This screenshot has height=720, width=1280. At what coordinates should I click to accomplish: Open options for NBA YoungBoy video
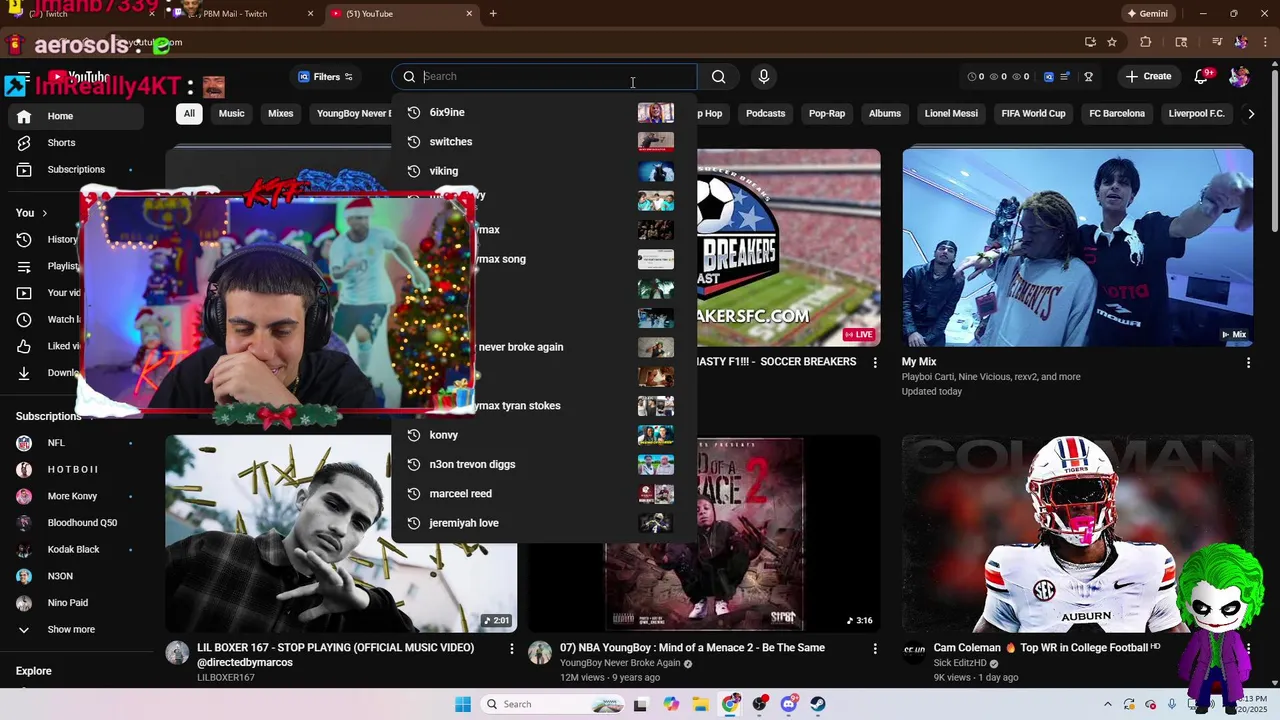point(875,649)
